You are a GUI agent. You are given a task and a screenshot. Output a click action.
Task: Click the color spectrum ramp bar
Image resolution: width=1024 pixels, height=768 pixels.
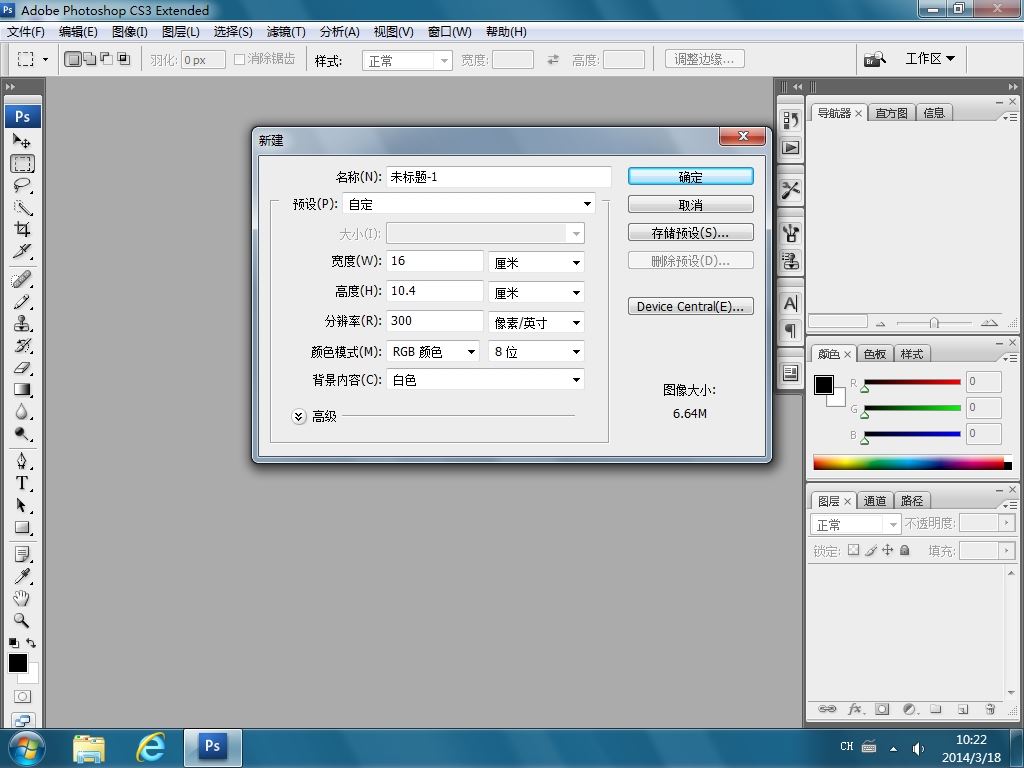[908, 463]
